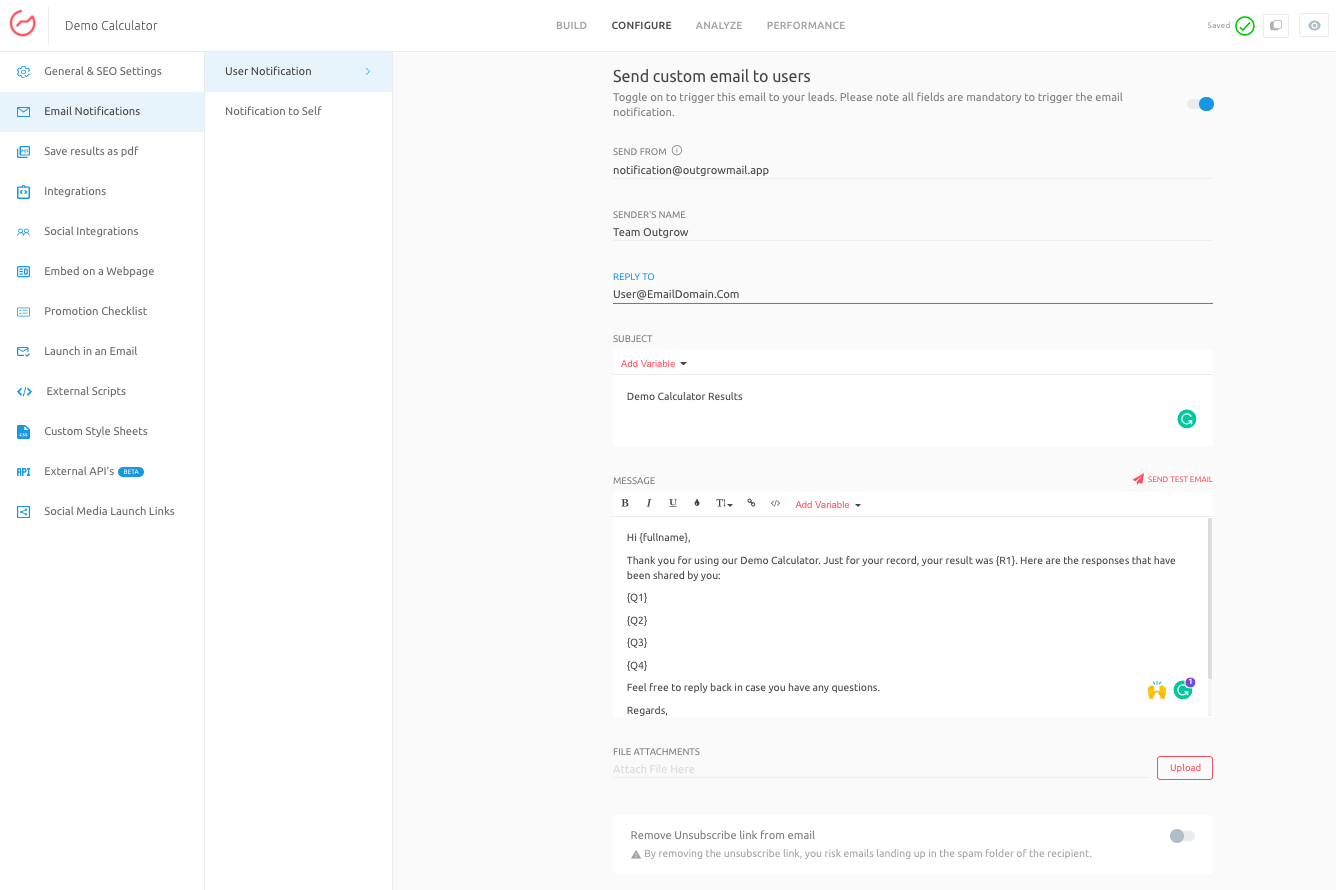Click the General & SEO Settings gear icon
Screen dimensions: 1336x890
(x=23, y=72)
